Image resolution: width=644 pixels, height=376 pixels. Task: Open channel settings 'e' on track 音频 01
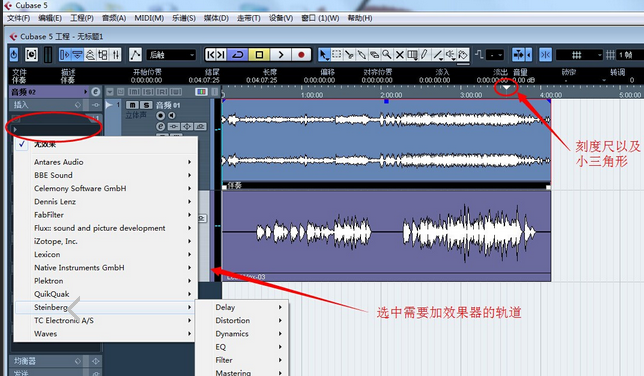coord(161,127)
